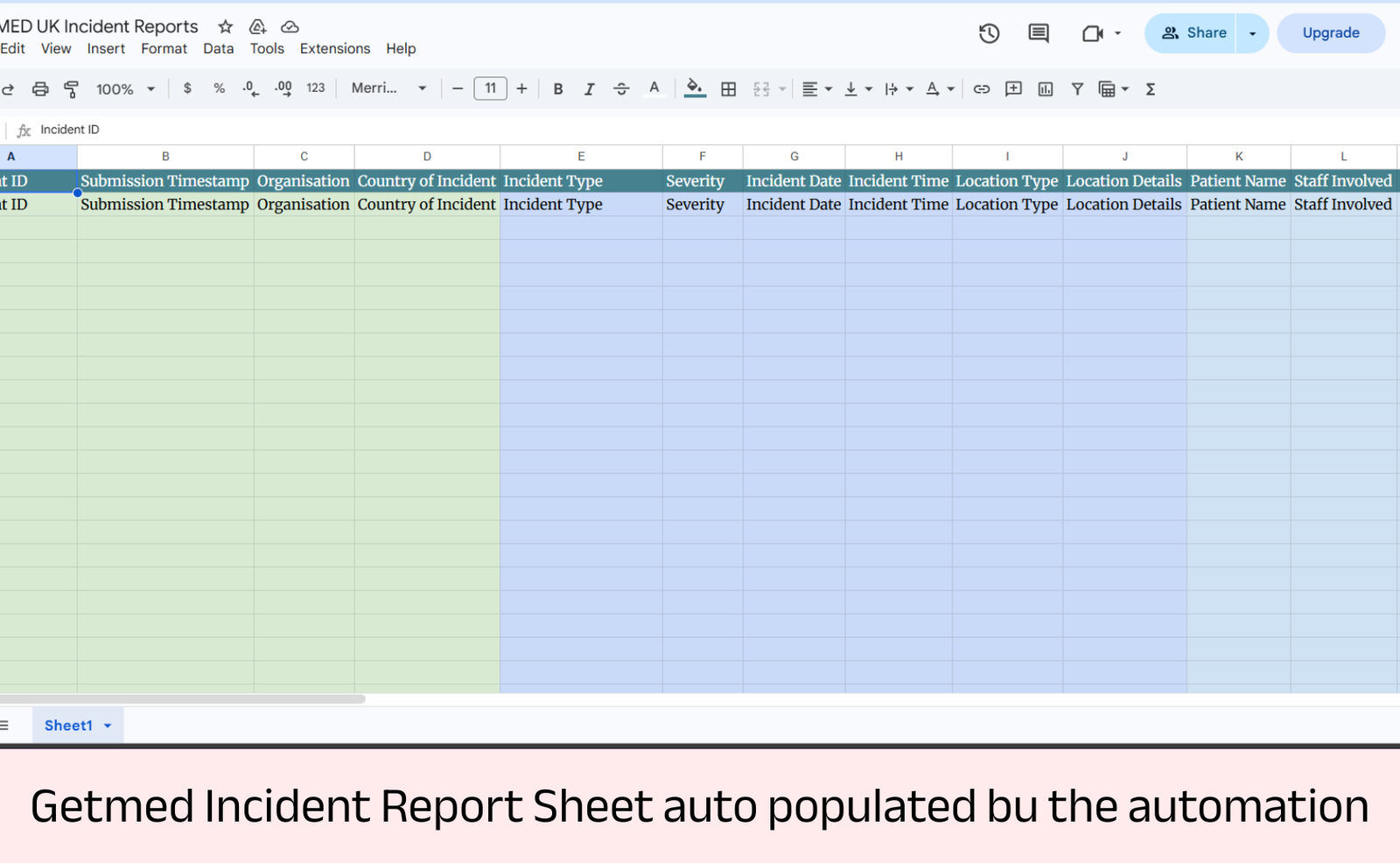
Task: Click the Insert link icon
Action: point(982,88)
